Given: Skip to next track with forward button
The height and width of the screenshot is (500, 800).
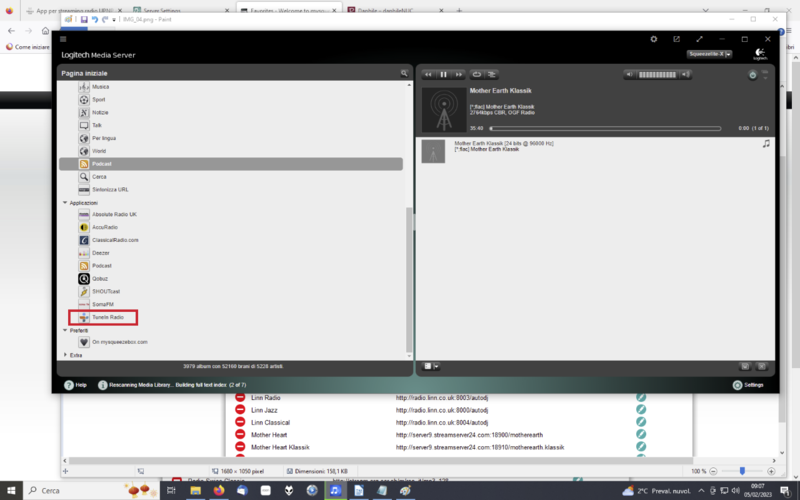Looking at the screenshot, I should [x=458, y=74].
